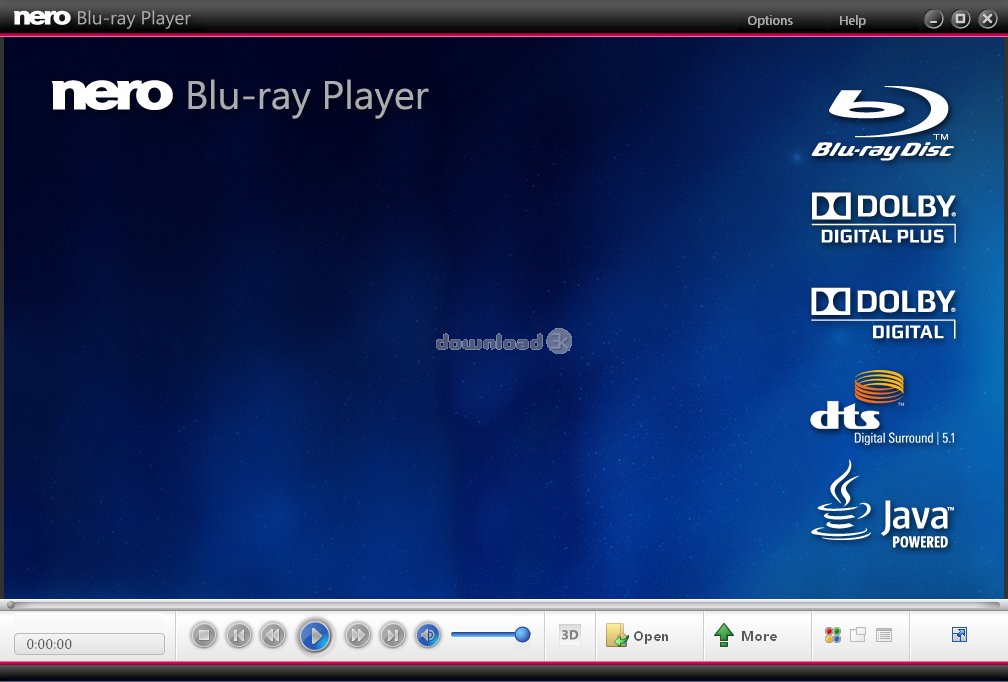Click the More button with the green arrow
The width and height of the screenshot is (1008, 682).
click(746, 636)
